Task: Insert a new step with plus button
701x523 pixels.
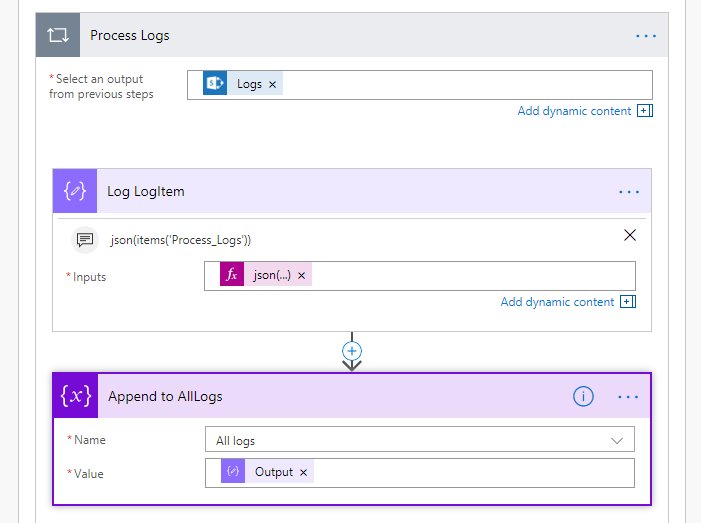Action: click(352, 351)
